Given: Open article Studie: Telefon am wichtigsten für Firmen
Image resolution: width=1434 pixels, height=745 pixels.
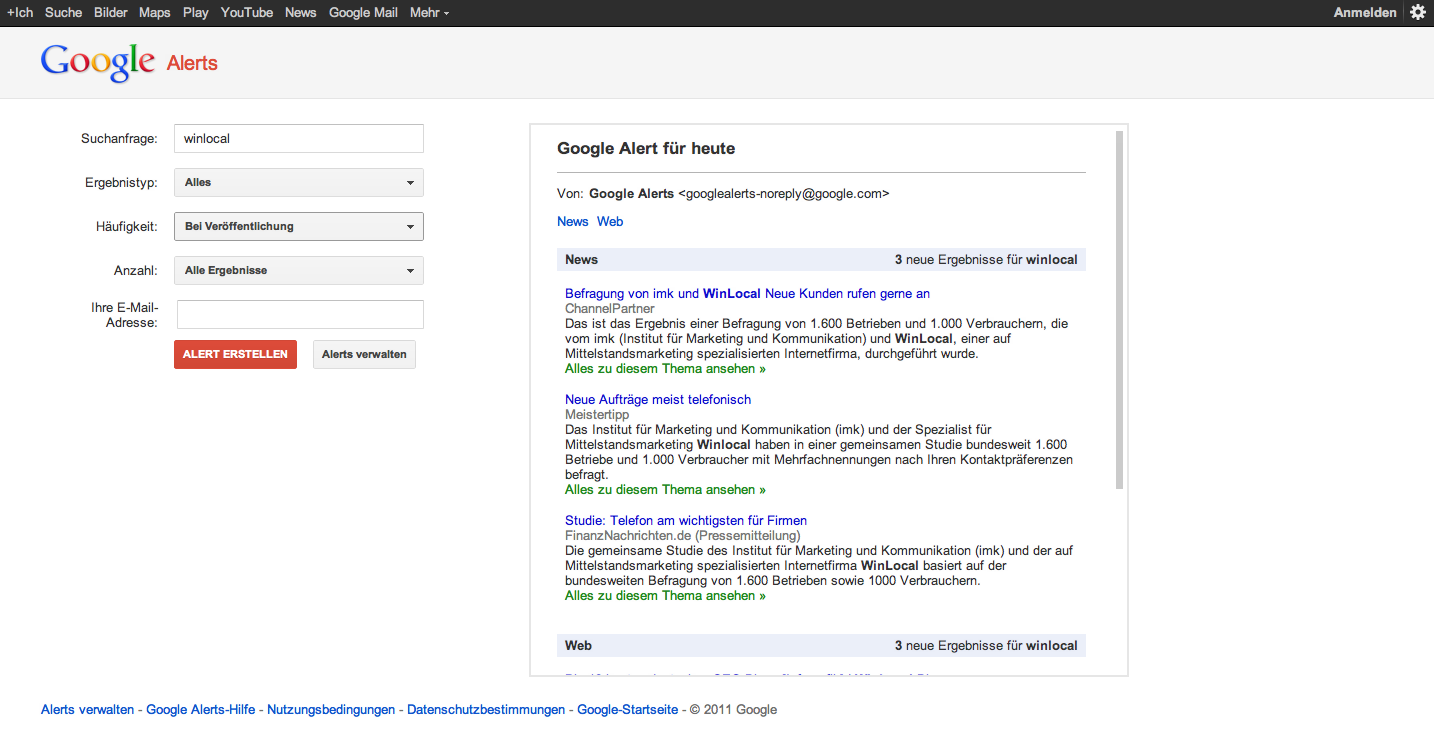Looking at the screenshot, I should tap(686, 521).
